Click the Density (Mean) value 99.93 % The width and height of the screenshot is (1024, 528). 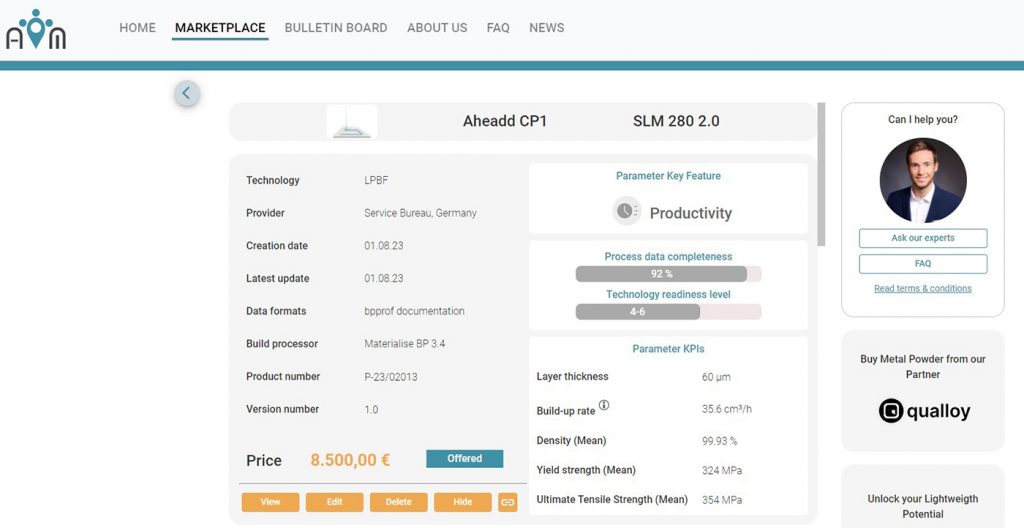(x=719, y=441)
